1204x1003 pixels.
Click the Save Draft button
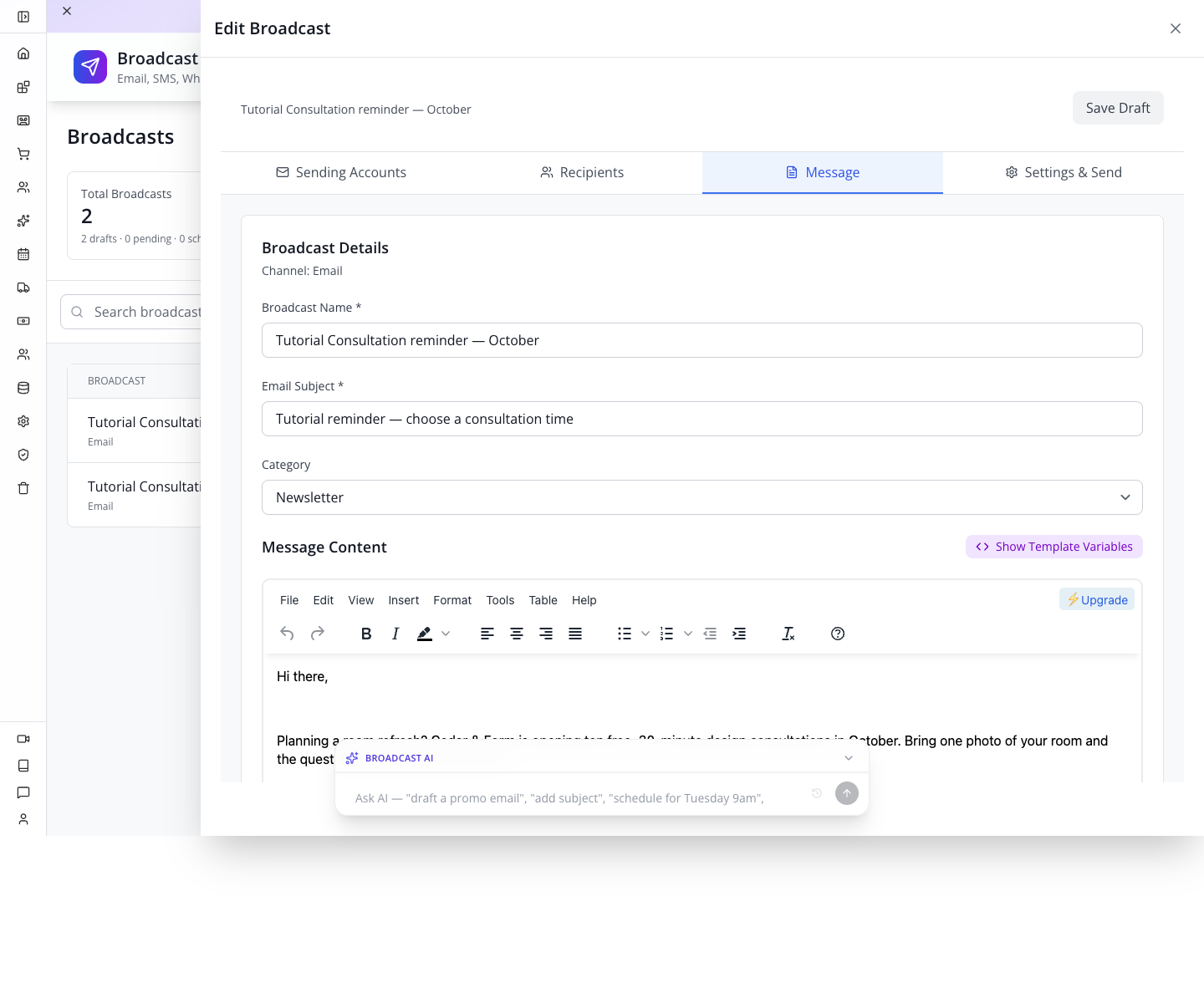tap(1118, 108)
